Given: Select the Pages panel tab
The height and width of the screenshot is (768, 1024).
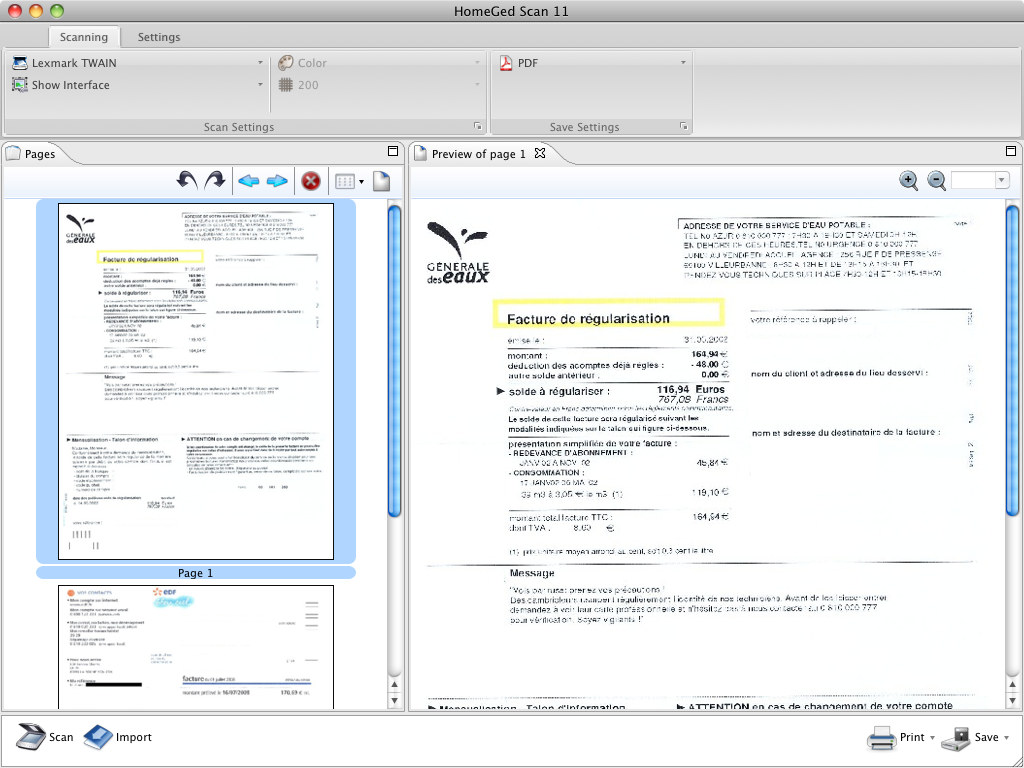Looking at the screenshot, I should 40,154.
